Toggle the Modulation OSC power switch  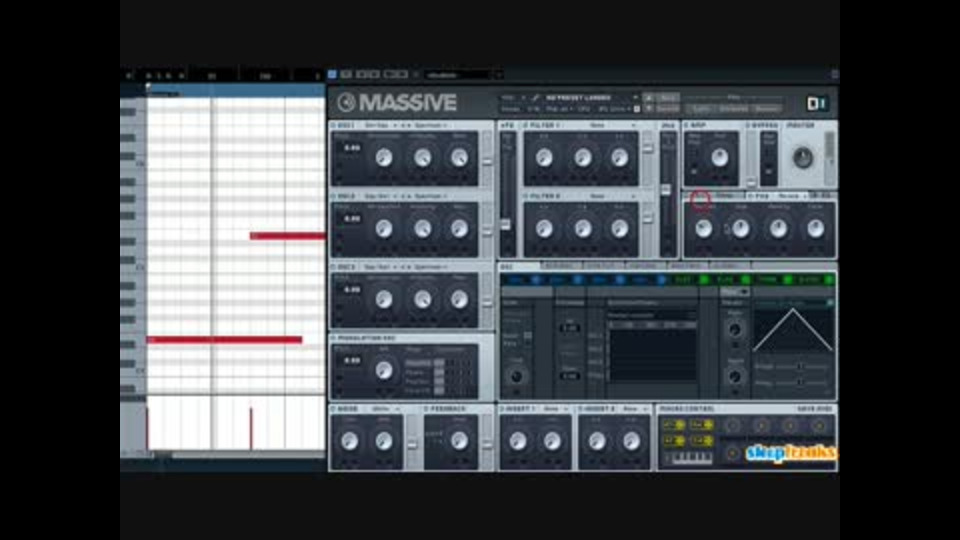click(333, 339)
